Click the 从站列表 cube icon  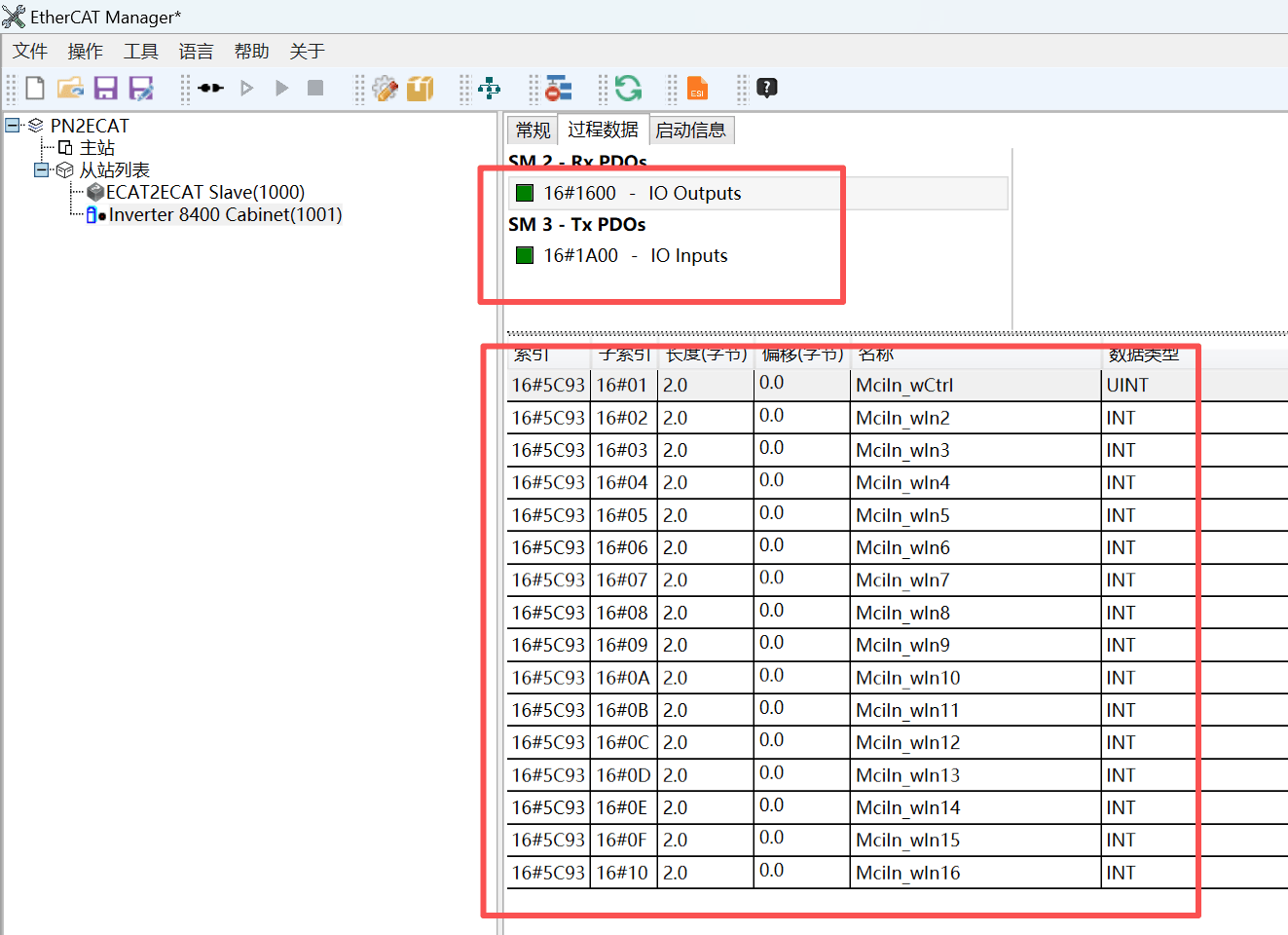coord(65,170)
